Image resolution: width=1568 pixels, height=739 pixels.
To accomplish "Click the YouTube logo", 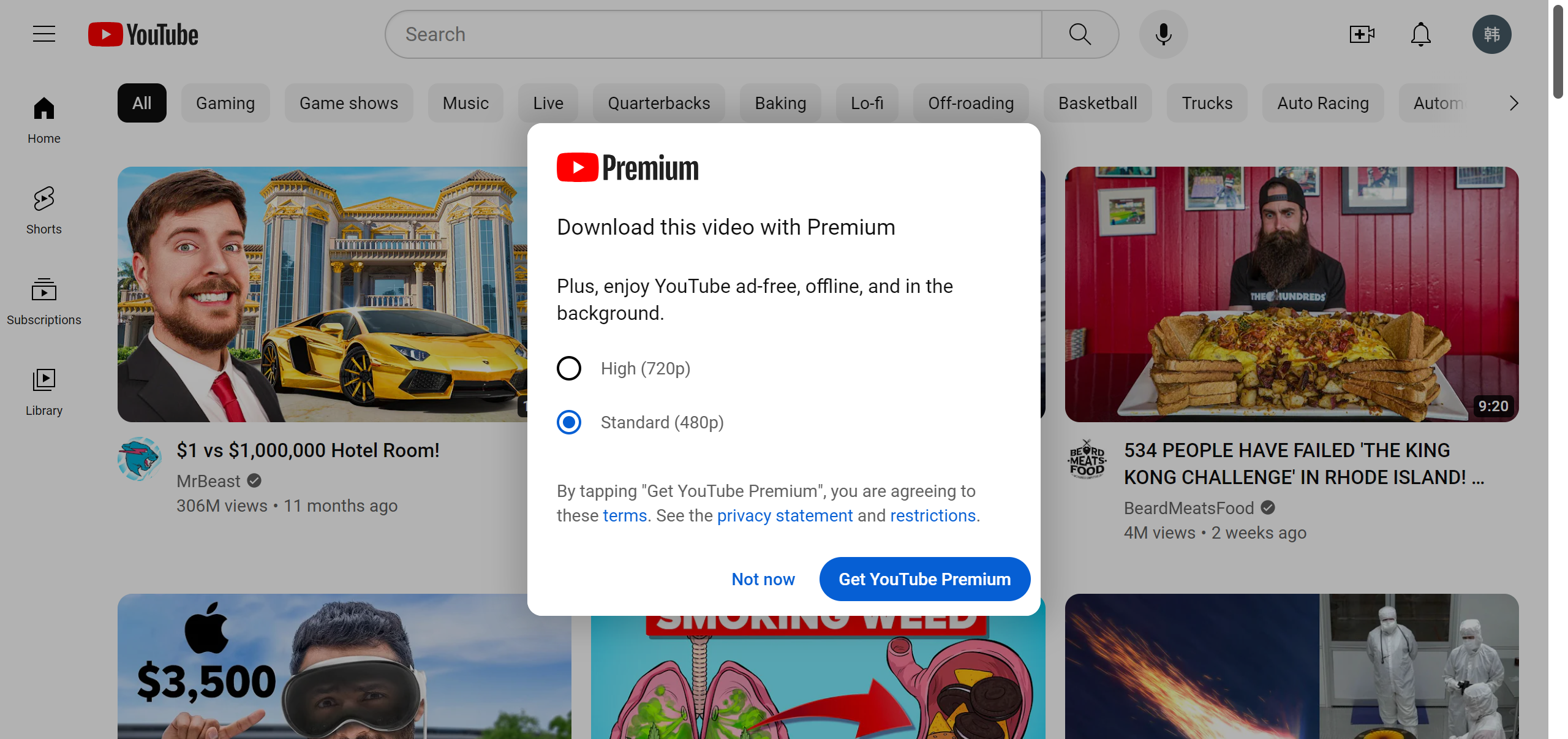I will (x=142, y=34).
